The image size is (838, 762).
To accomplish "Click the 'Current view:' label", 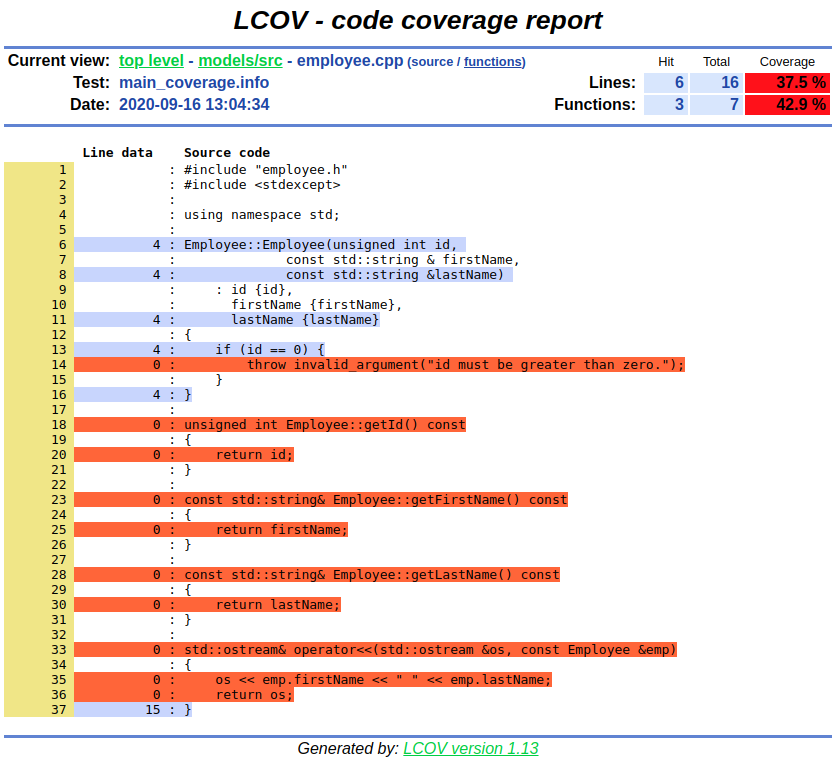I will (59, 61).
